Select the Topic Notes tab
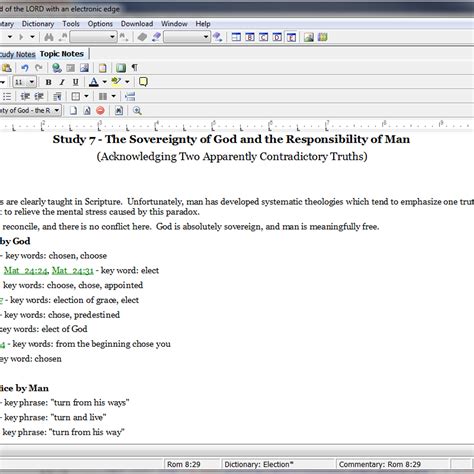Screen dimensions: 474x474 (62, 54)
